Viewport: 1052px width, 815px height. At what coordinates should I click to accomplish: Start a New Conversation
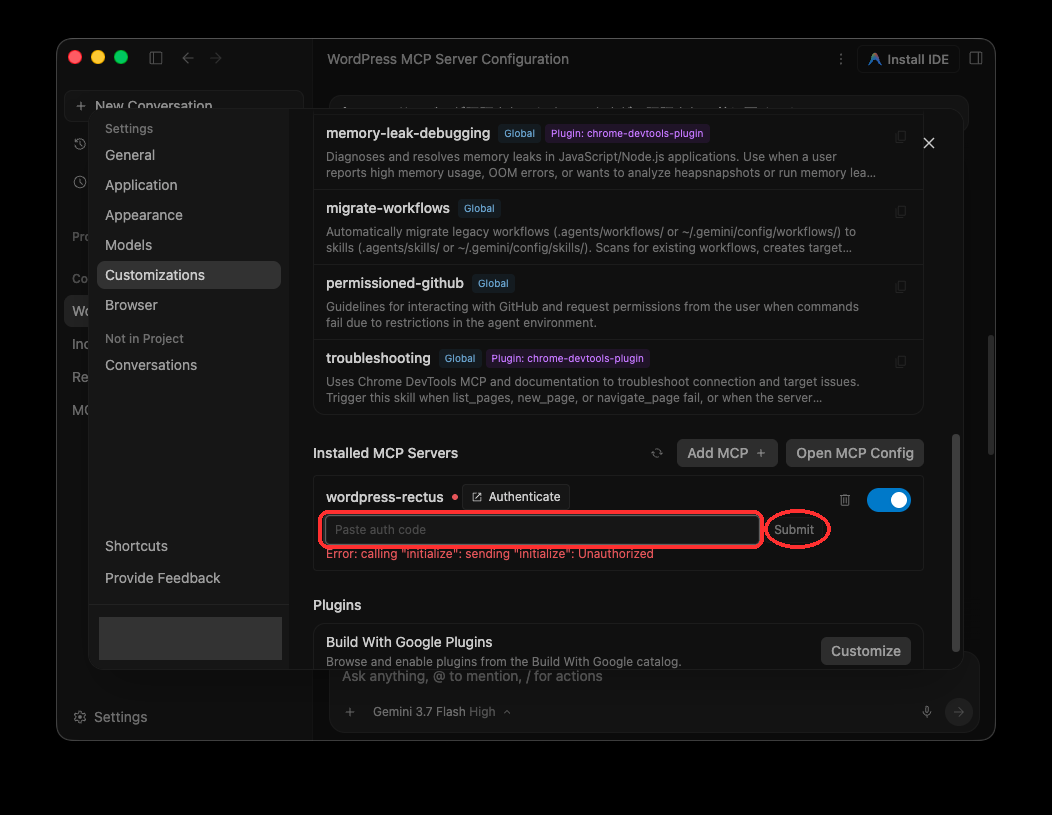[x=184, y=105]
